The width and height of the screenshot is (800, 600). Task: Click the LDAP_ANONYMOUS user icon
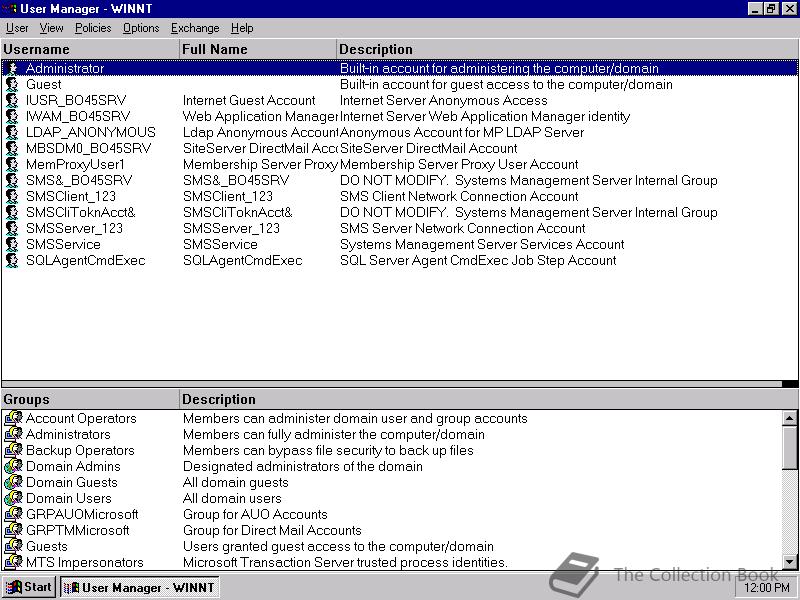pyautogui.click(x=12, y=132)
